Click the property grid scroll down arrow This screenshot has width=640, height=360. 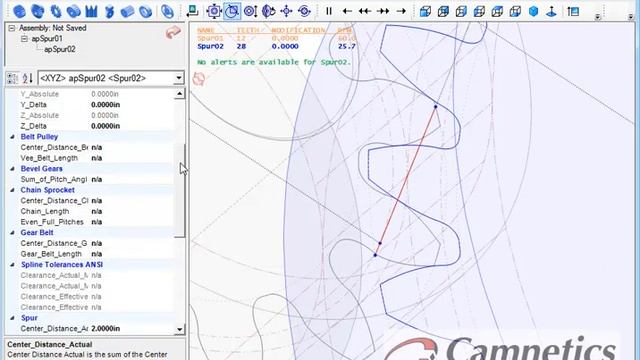180,329
